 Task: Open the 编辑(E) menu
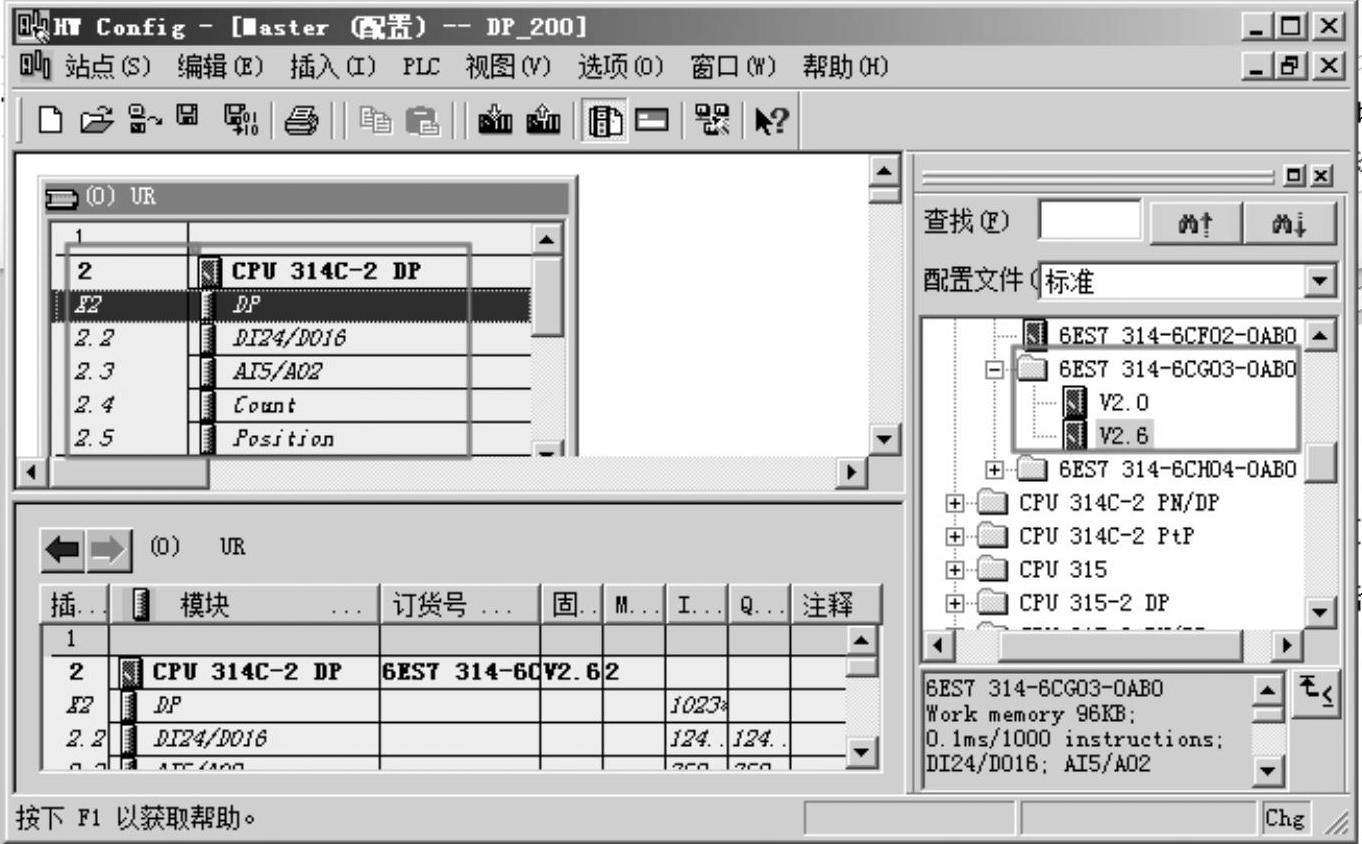(x=220, y=68)
